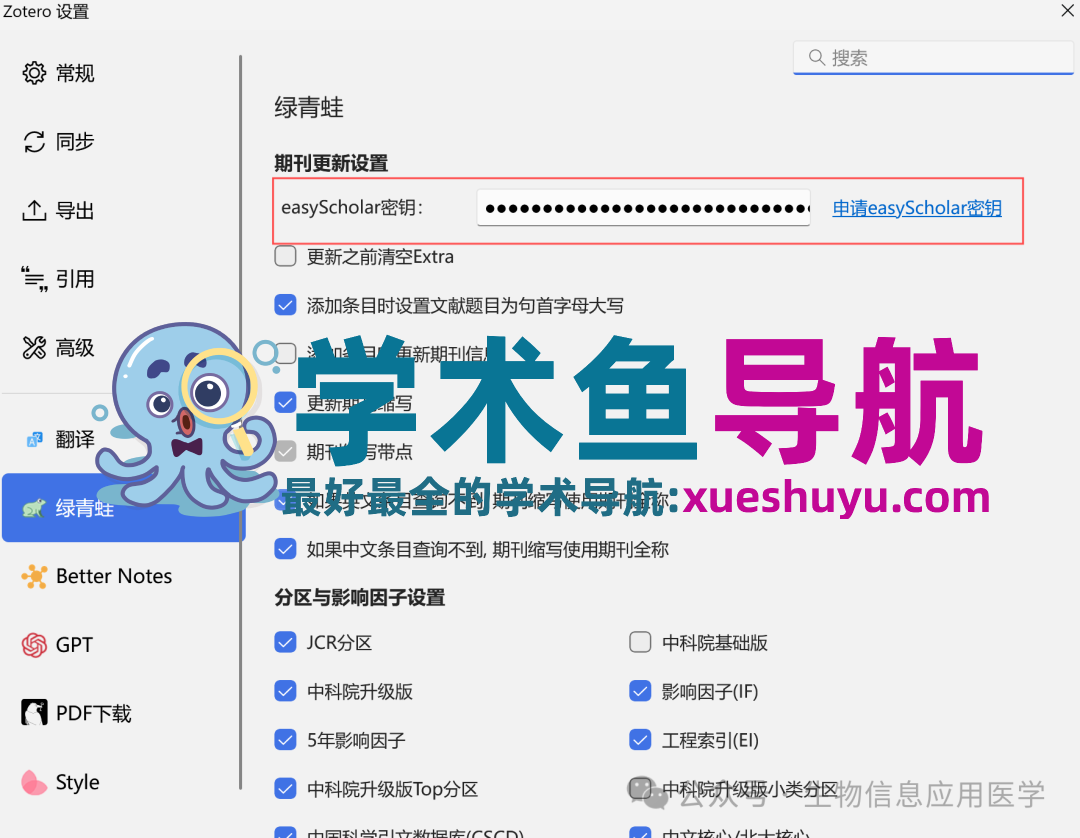Uncheck 中科院升级版Top分区 checkbox
The width and height of the screenshot is (1080, 838).
[x=285, y=788]
